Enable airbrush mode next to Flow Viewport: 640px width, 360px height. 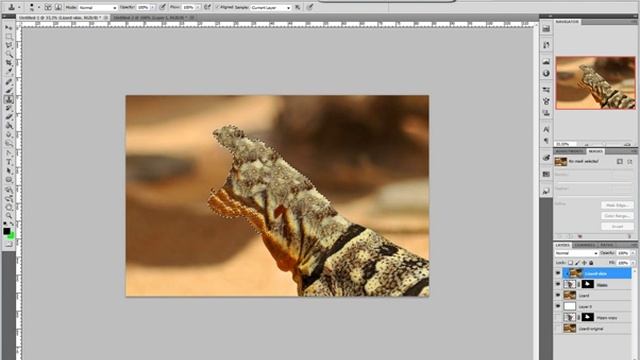pos(207,7)
